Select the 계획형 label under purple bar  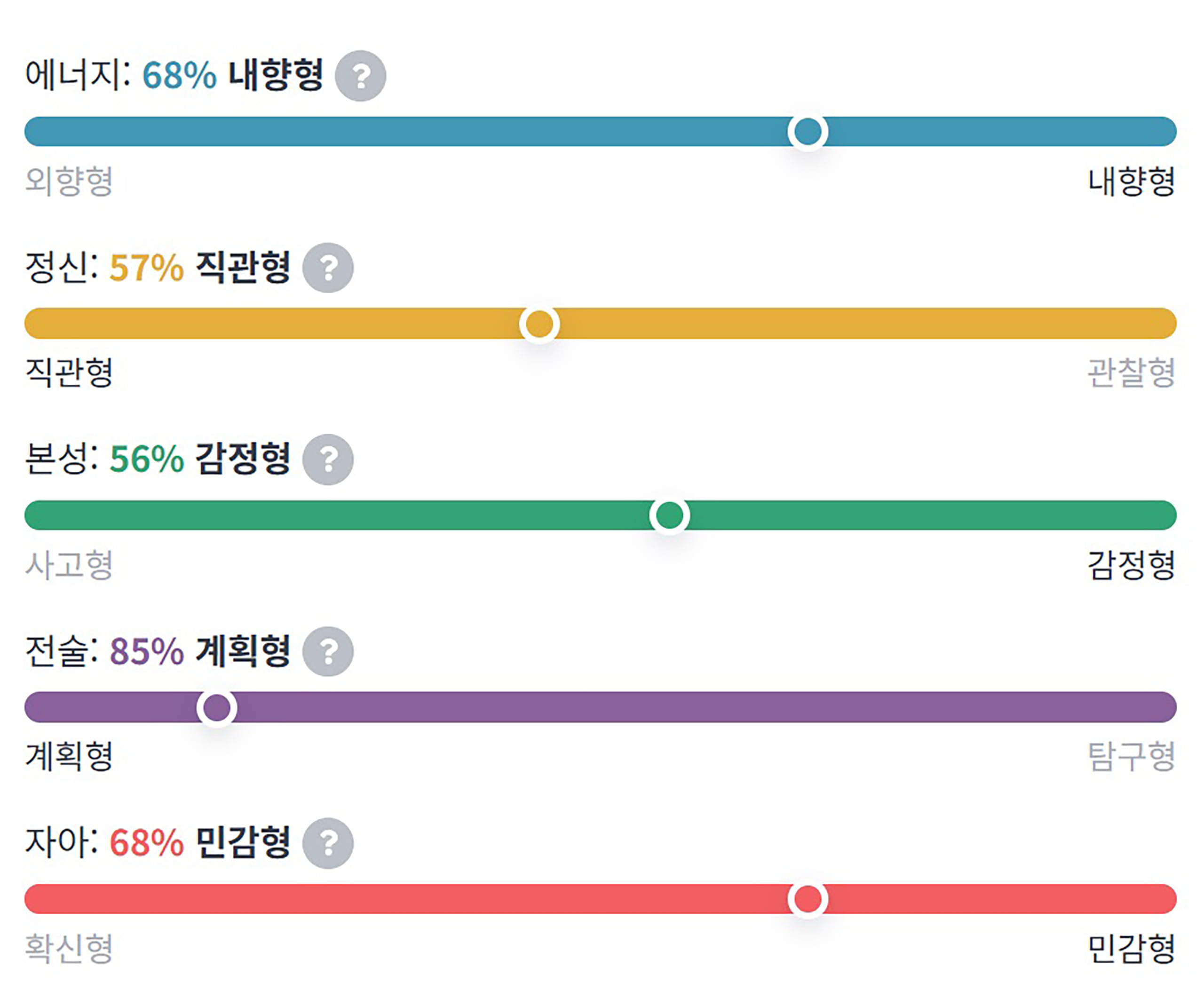click(x=70, y=756)
